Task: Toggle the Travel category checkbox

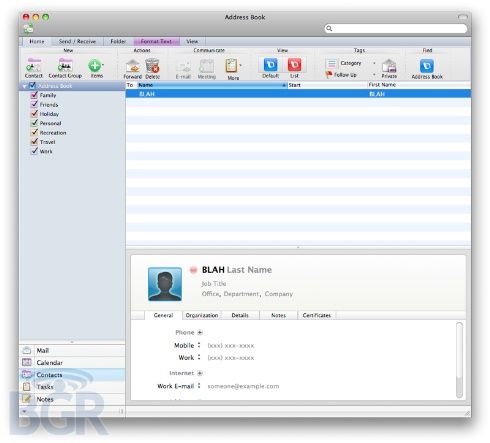Action: 34,142
